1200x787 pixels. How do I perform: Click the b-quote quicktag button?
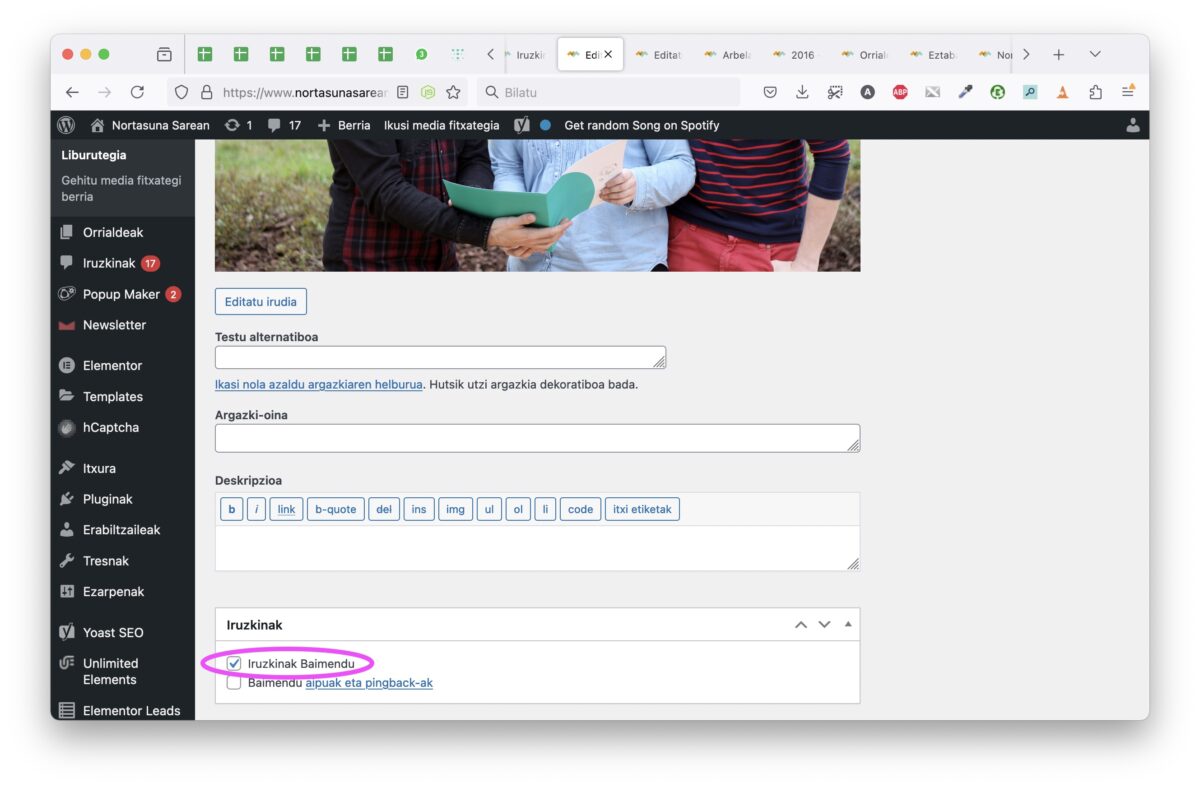click(x=336, y=510)
